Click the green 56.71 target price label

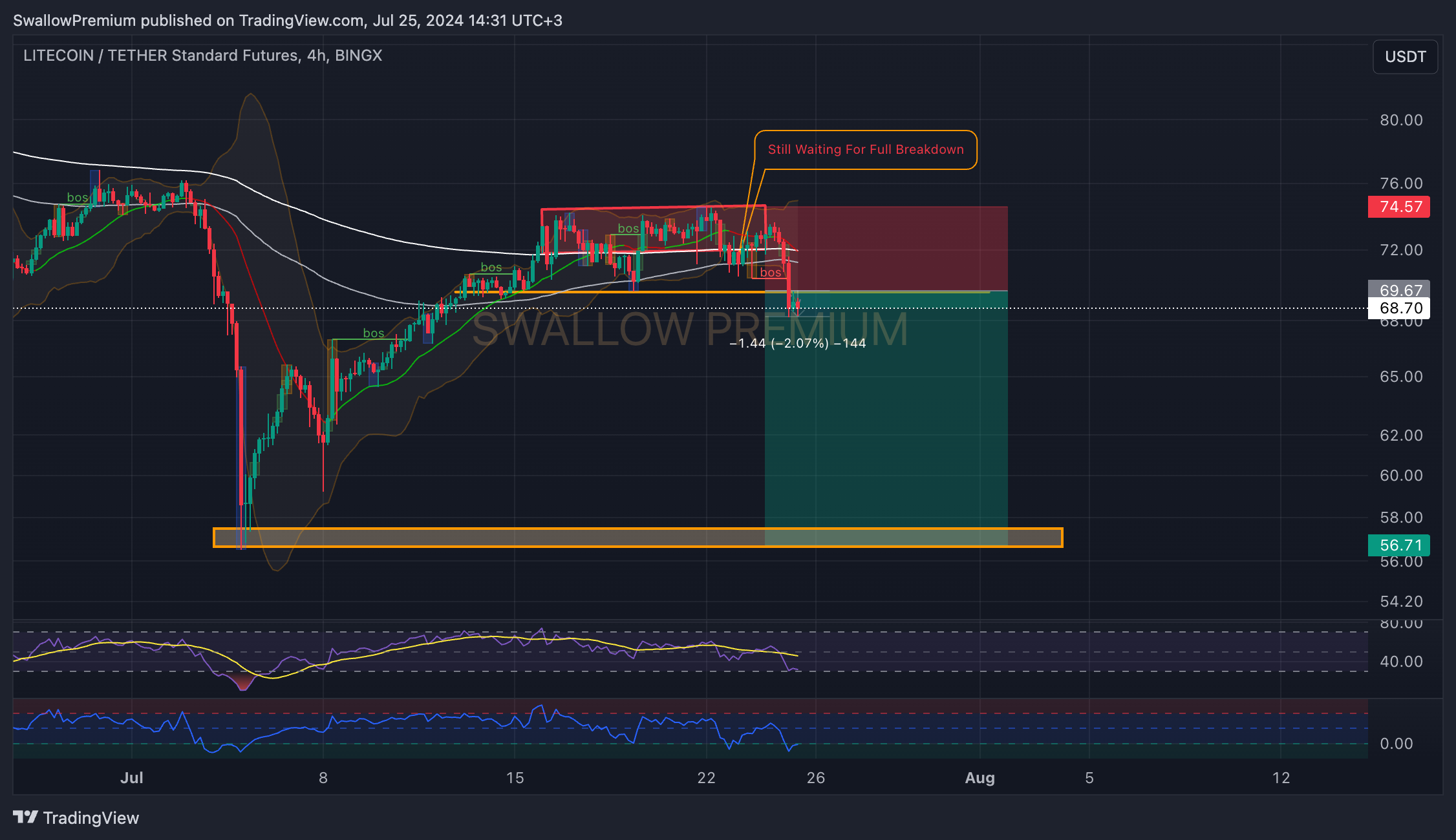(1399, 545)
